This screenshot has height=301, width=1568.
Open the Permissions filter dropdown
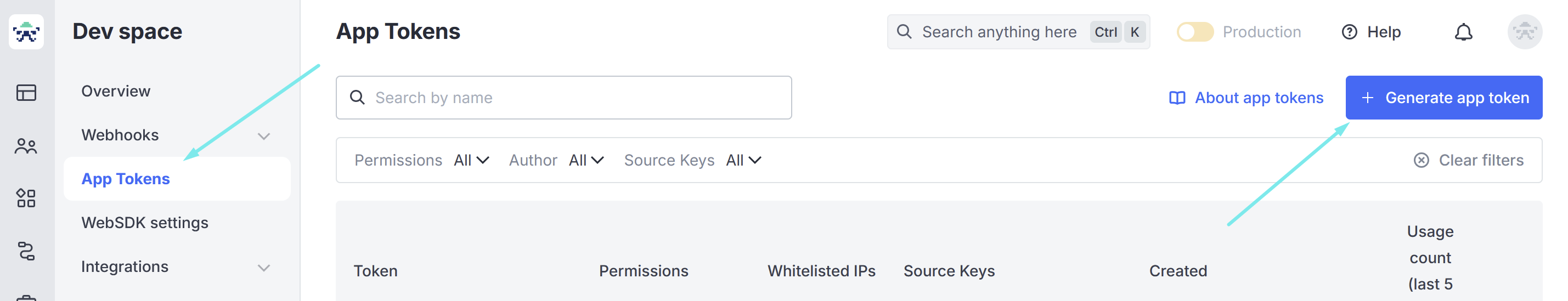tap(471, 161)
